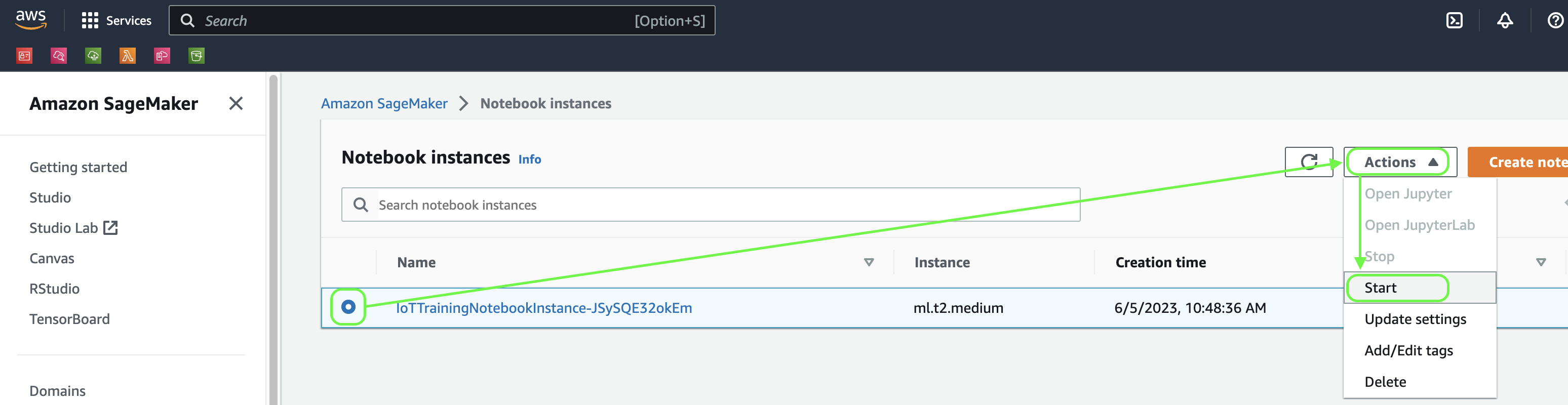Click the Creation time column header
Image resolution: width=1568 pixels, height=405 pixels.
[x=1160, y=262]
